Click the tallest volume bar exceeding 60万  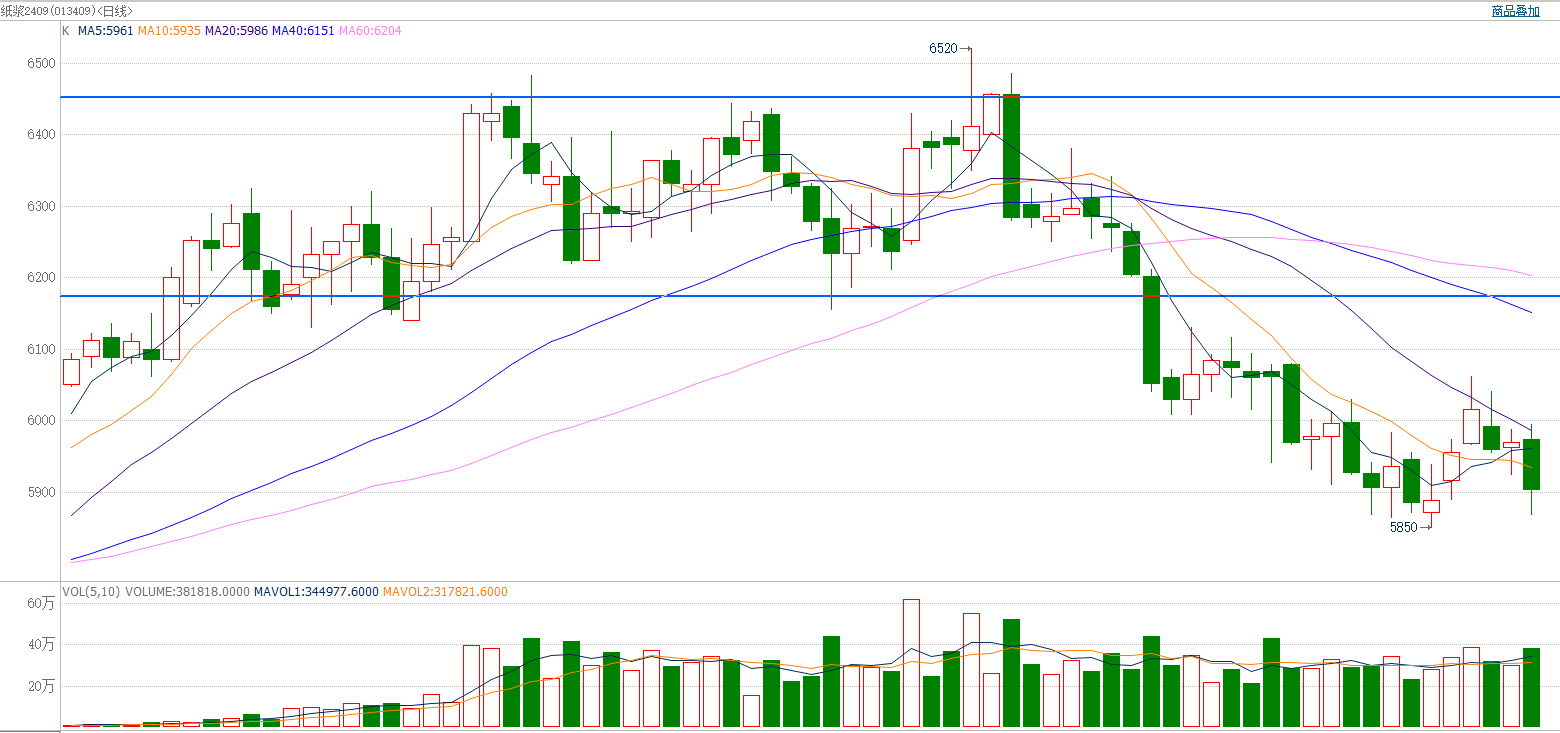911,663
